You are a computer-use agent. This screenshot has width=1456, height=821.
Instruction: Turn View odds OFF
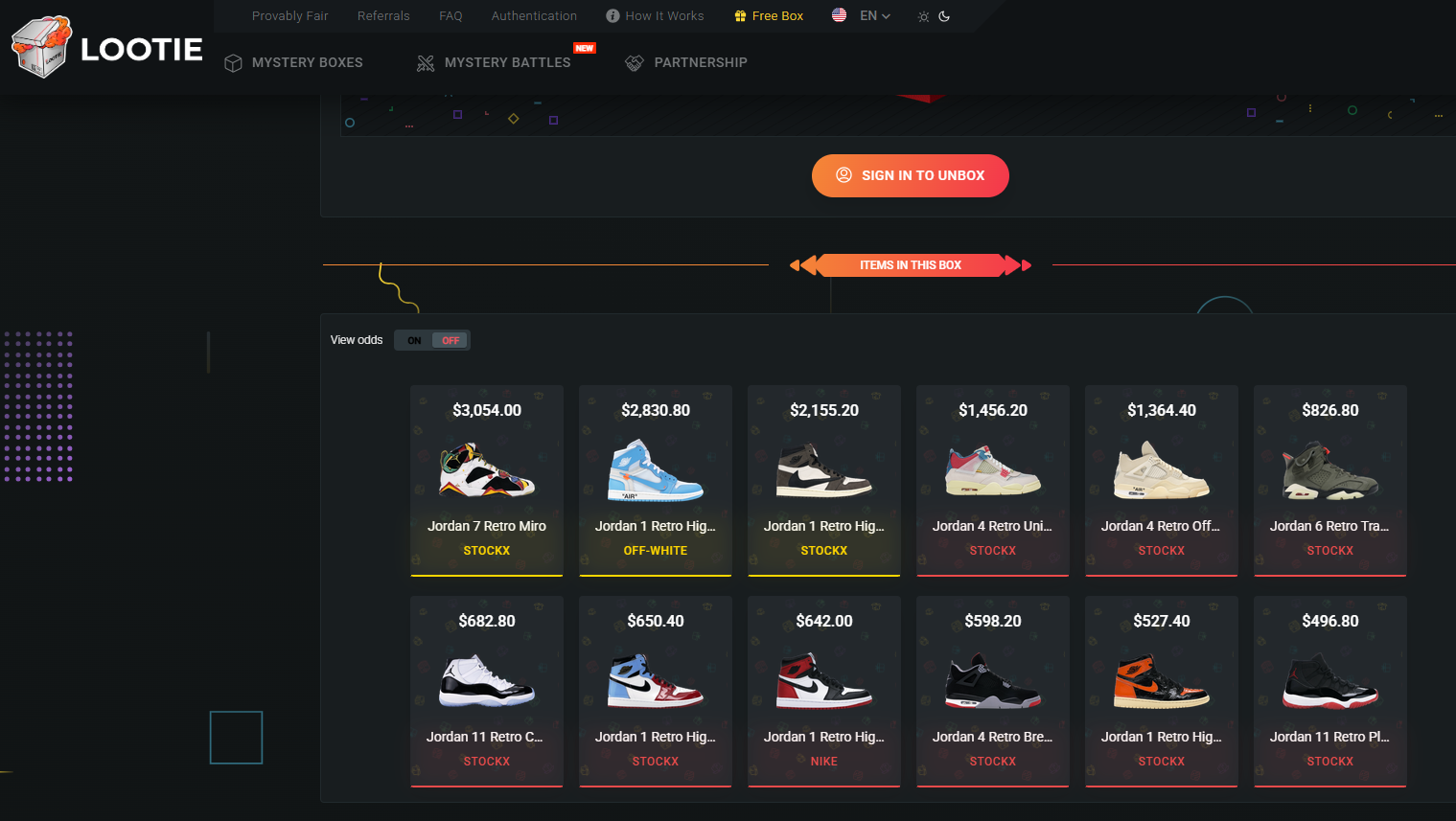tap(451, 340)
